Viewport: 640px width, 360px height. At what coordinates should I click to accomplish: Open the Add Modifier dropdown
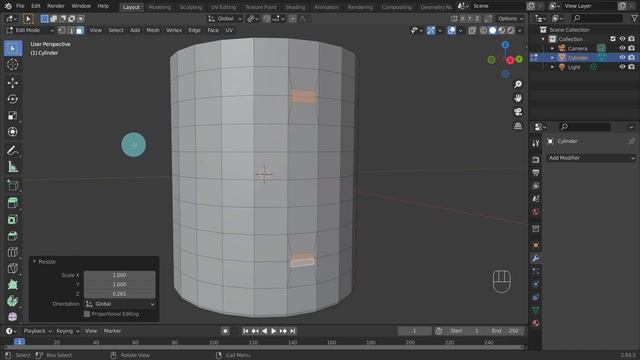(x=591, y=158)
